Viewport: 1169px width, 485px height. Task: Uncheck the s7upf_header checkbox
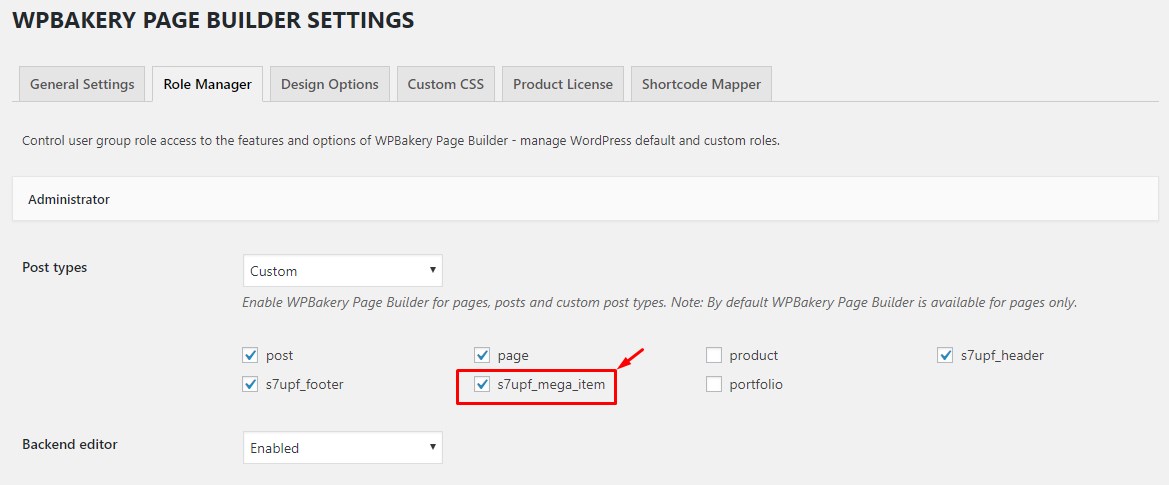[945, 355]
